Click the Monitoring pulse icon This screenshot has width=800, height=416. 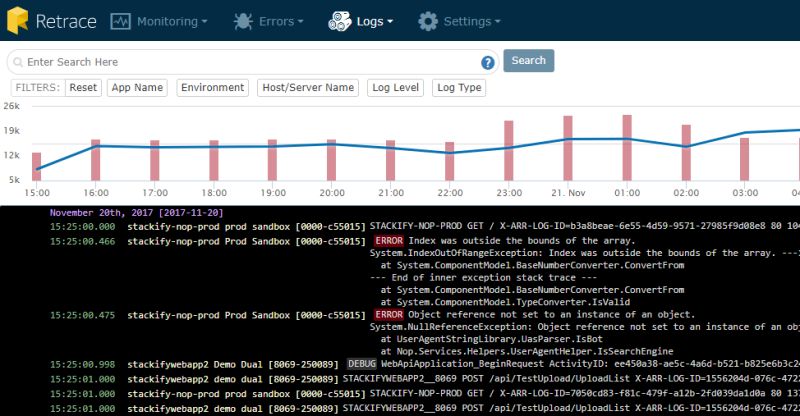pos(120,21)
